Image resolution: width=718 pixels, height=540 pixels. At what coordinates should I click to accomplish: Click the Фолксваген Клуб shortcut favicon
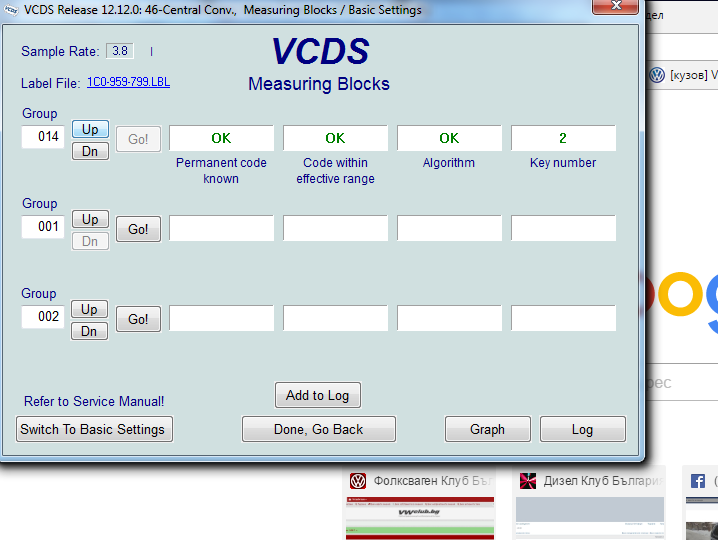(x=357, y=481)
